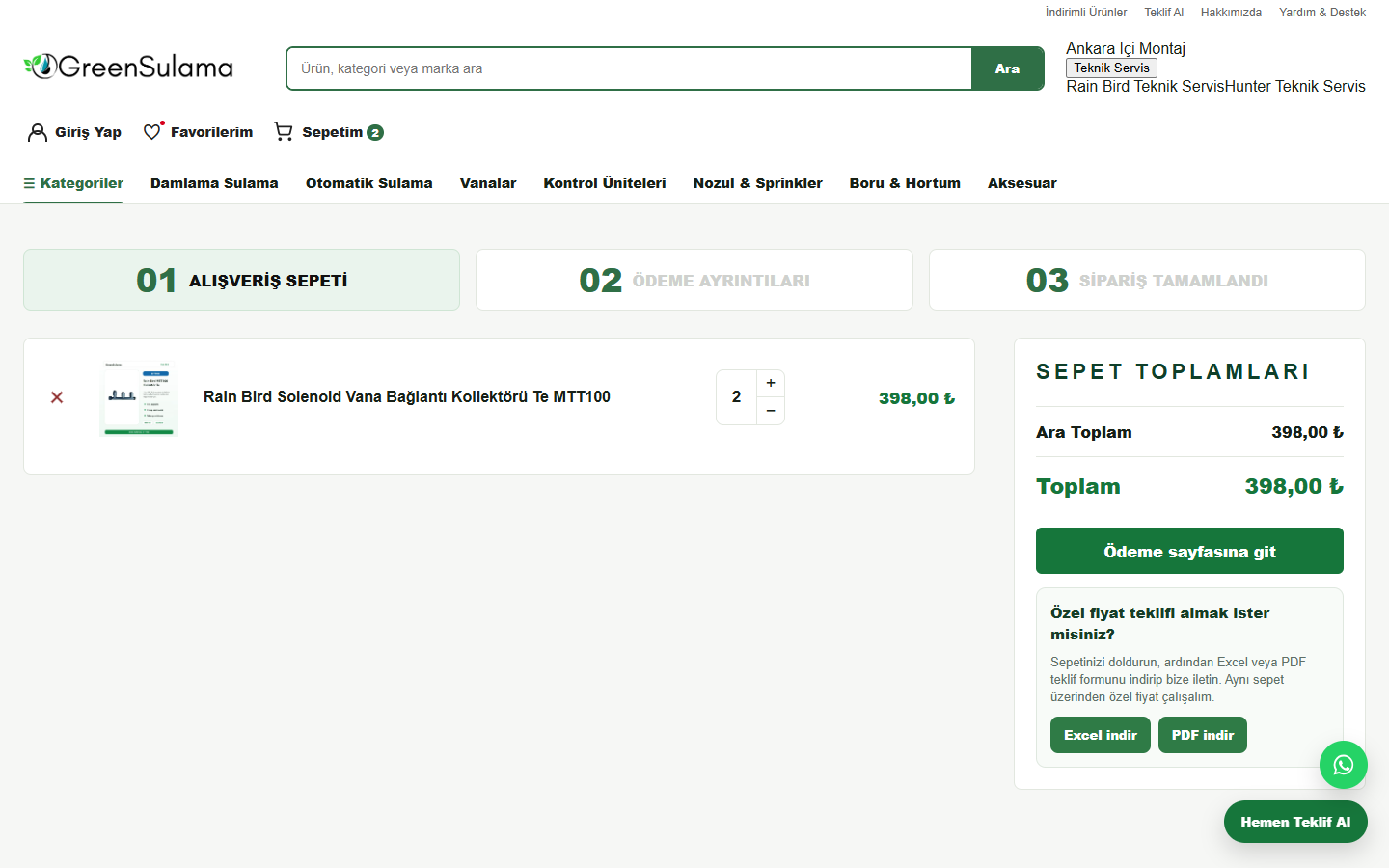The width and height of the screenshot is (1389, 868).
Task: Open Otomatik Sulama category
Action: pyautogui.click(x=369, y=183)
